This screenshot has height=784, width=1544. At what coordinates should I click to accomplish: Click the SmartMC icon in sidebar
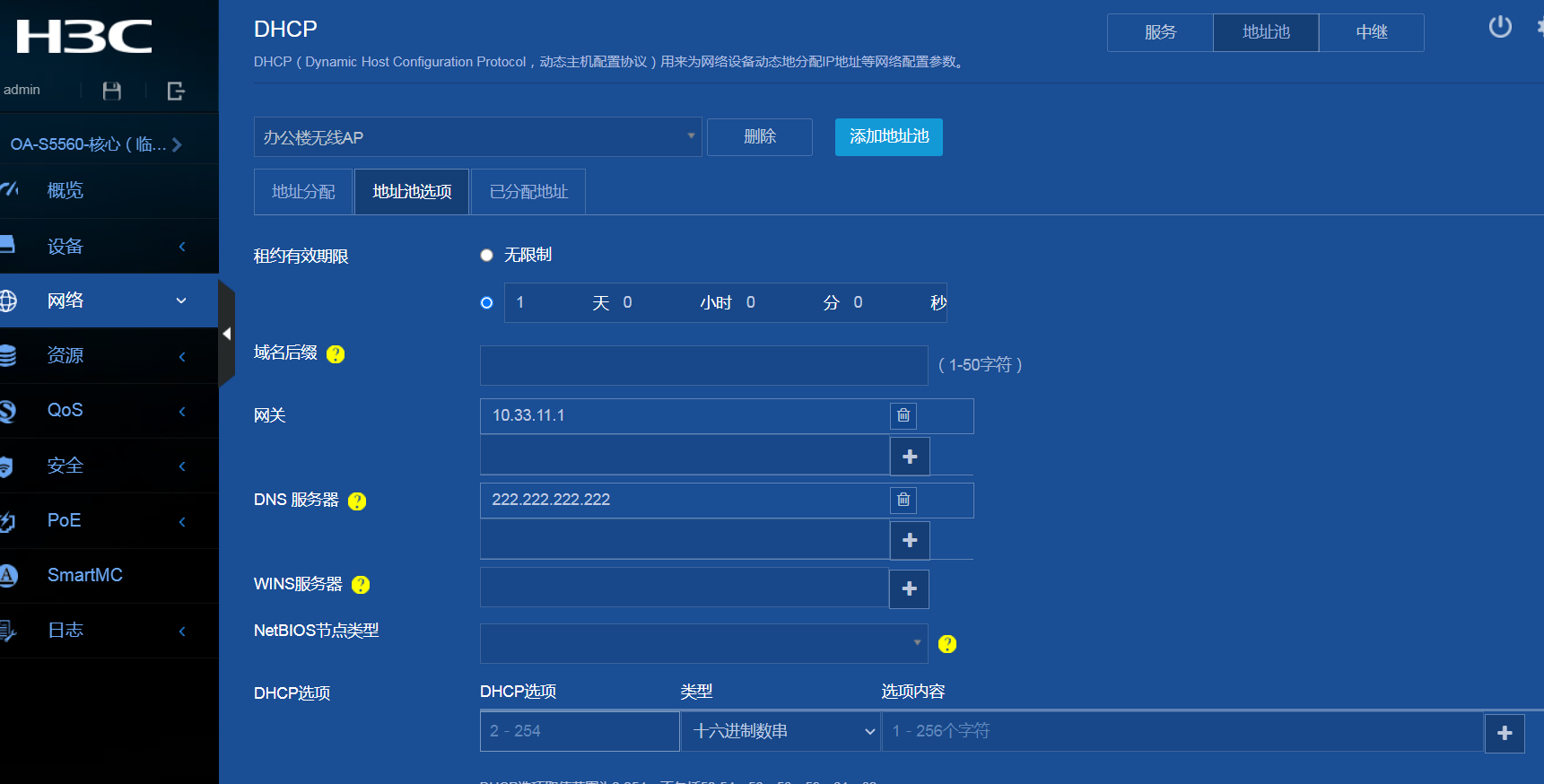(8, 576)
